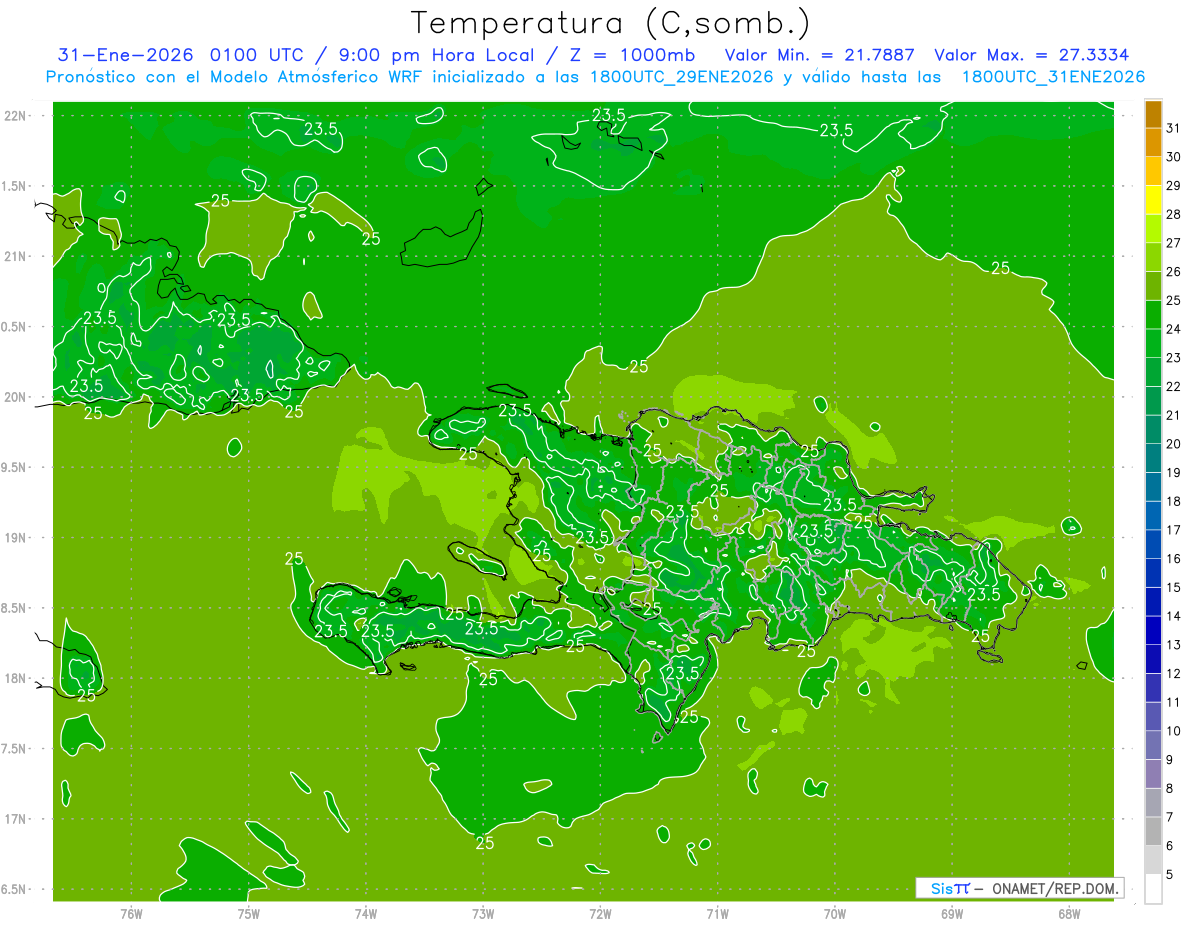The image size is (1200, 927).
Task: Click the '73W' longitude label
Action: point(483,914)
